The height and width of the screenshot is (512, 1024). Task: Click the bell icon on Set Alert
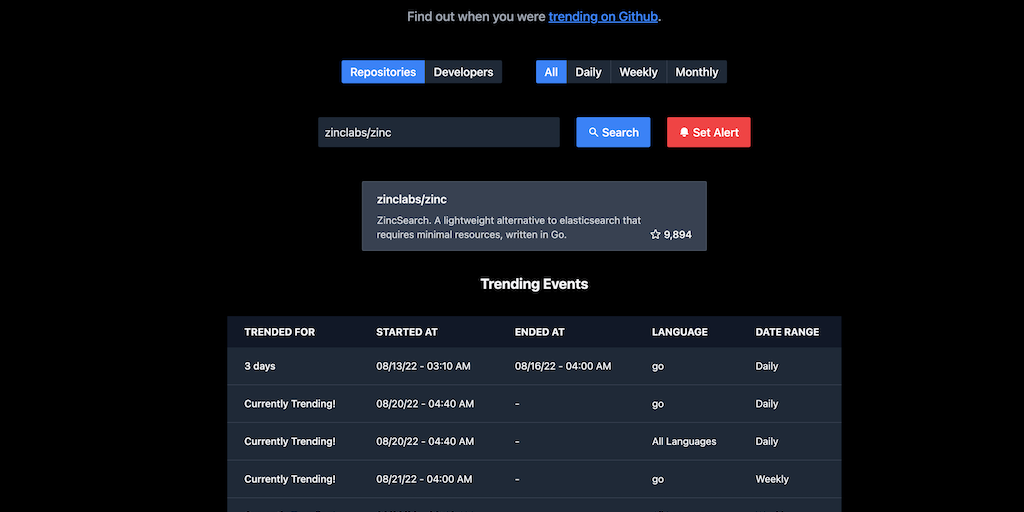684,132
